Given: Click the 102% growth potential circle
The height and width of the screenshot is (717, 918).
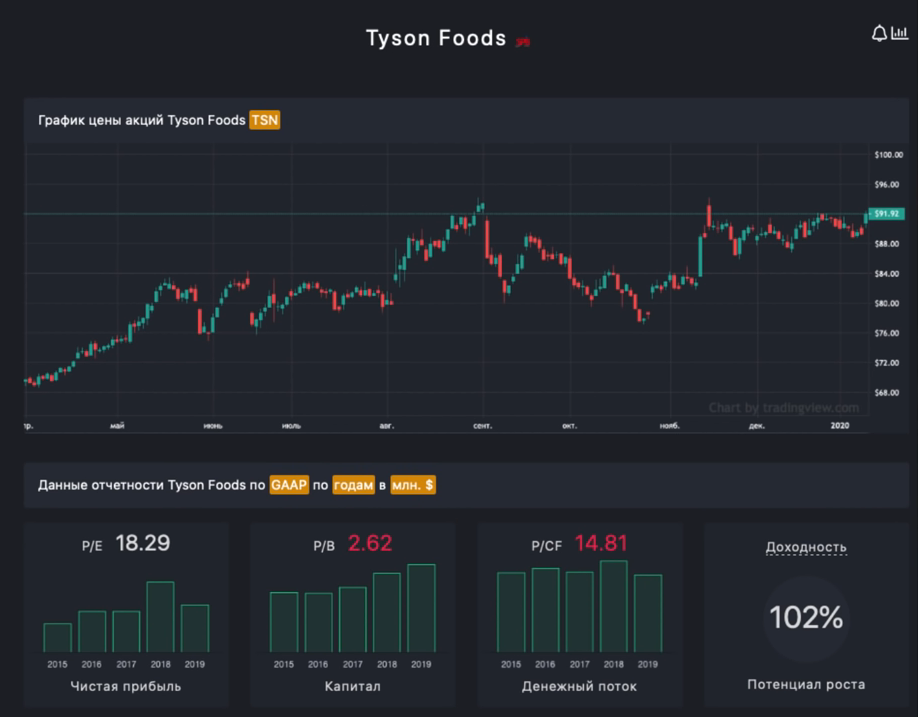Looking at the screenshot, I should click(x=806, y=618).
